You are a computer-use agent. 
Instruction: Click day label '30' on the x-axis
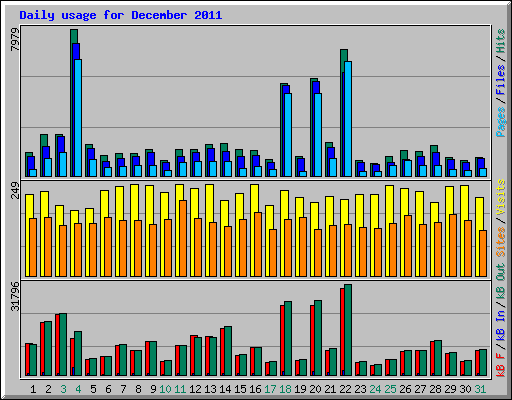[465, 389]
